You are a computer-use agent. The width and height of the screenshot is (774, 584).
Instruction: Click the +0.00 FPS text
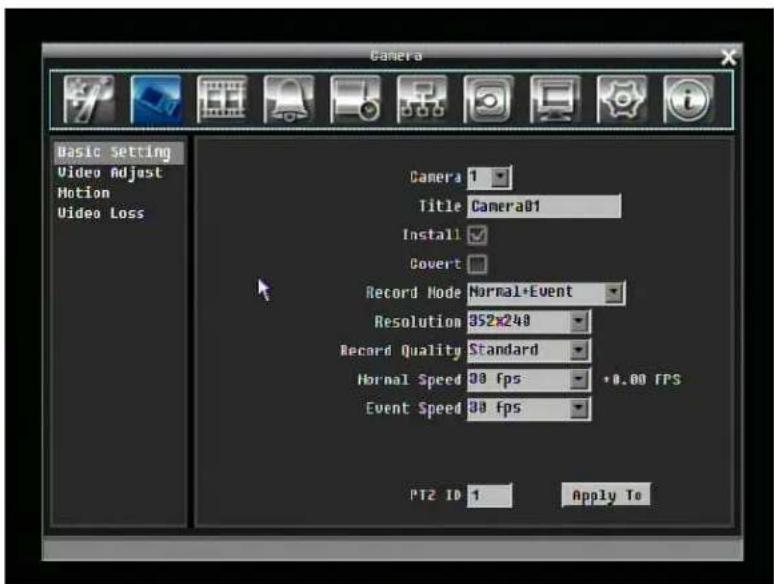pos(642,380)
